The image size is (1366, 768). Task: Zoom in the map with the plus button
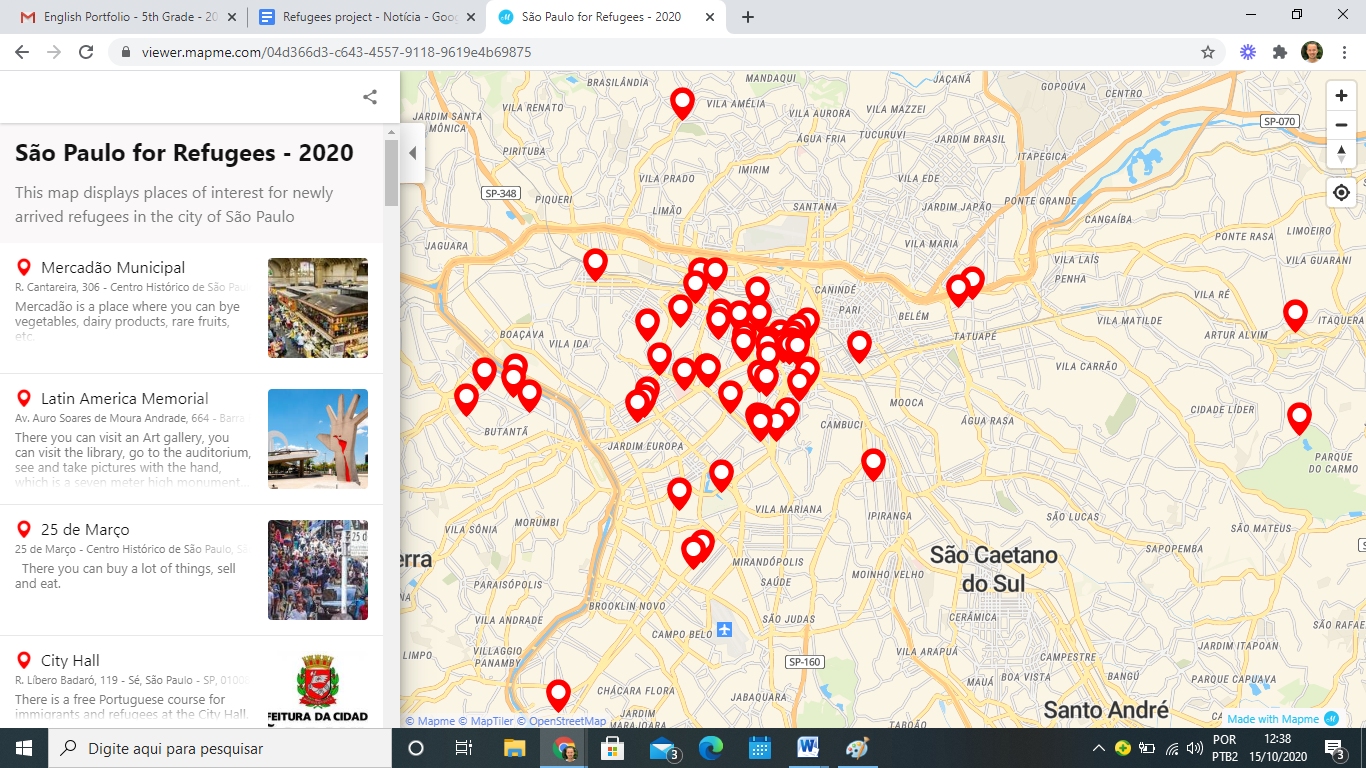pos(1341,96)
